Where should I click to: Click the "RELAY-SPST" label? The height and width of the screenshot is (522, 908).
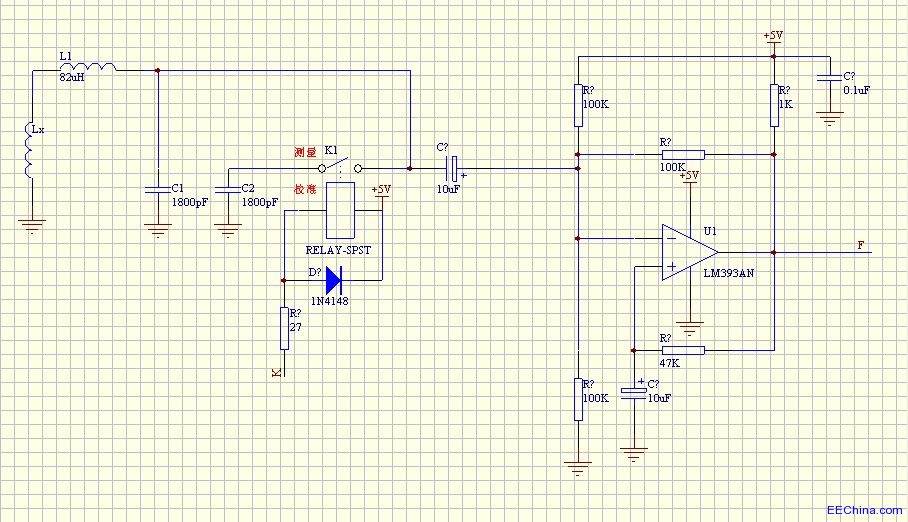(x=339, y=250)
